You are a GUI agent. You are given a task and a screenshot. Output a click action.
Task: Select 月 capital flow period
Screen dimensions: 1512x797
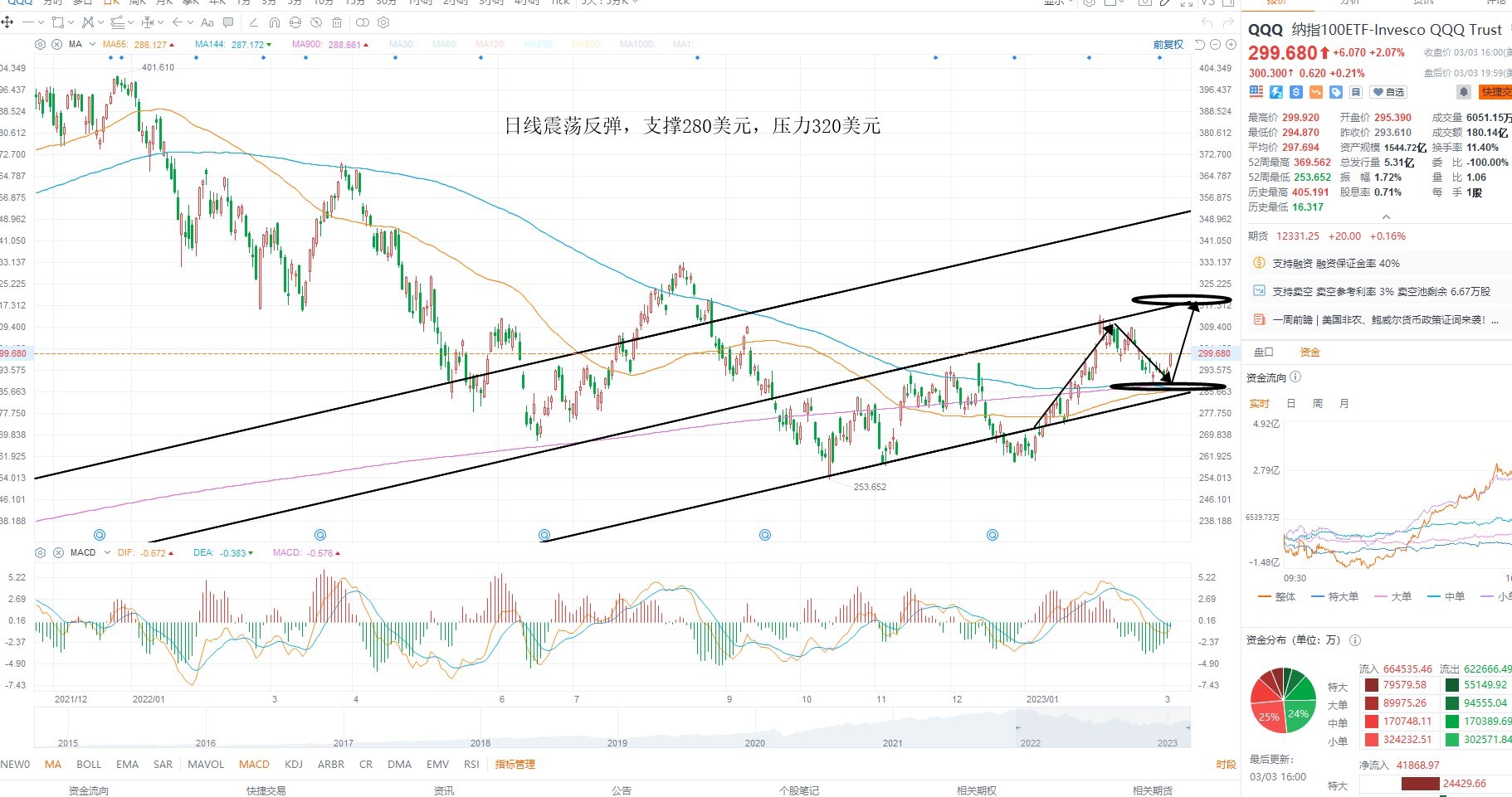pyautogui.click(x=1344, y=404)
